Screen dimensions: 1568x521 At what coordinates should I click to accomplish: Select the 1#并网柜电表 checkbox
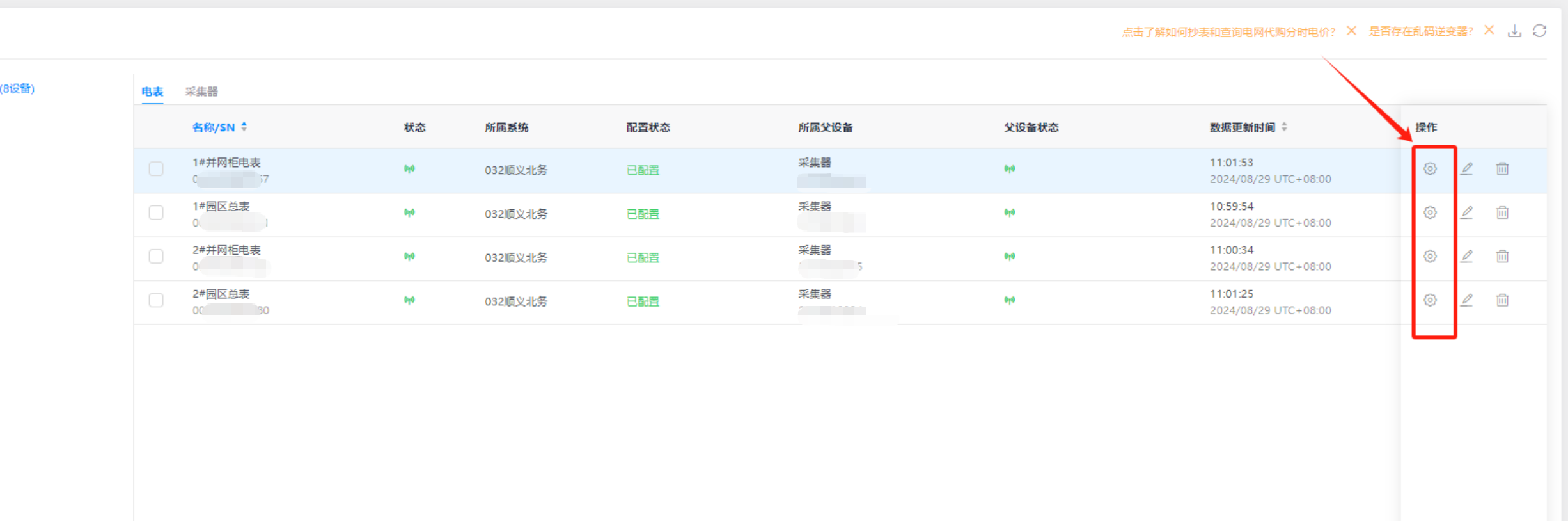click(156, 169)
